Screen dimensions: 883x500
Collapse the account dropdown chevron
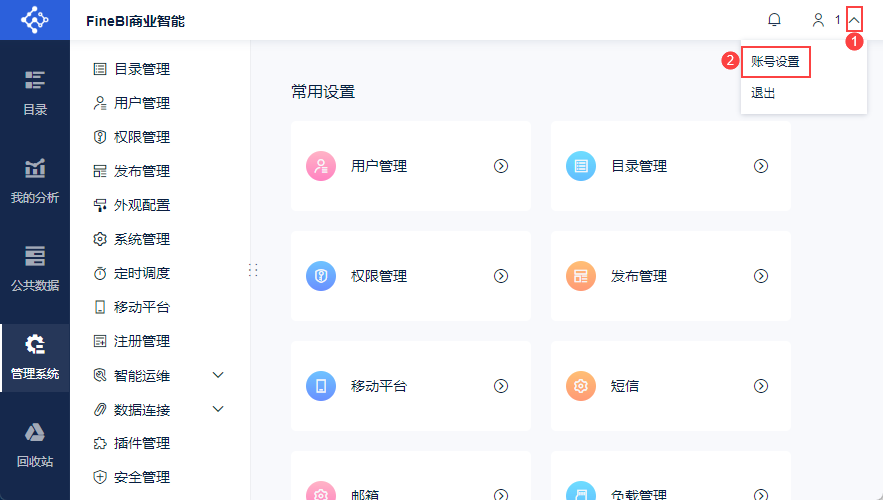pyautogui.click(x=853, y=20)
